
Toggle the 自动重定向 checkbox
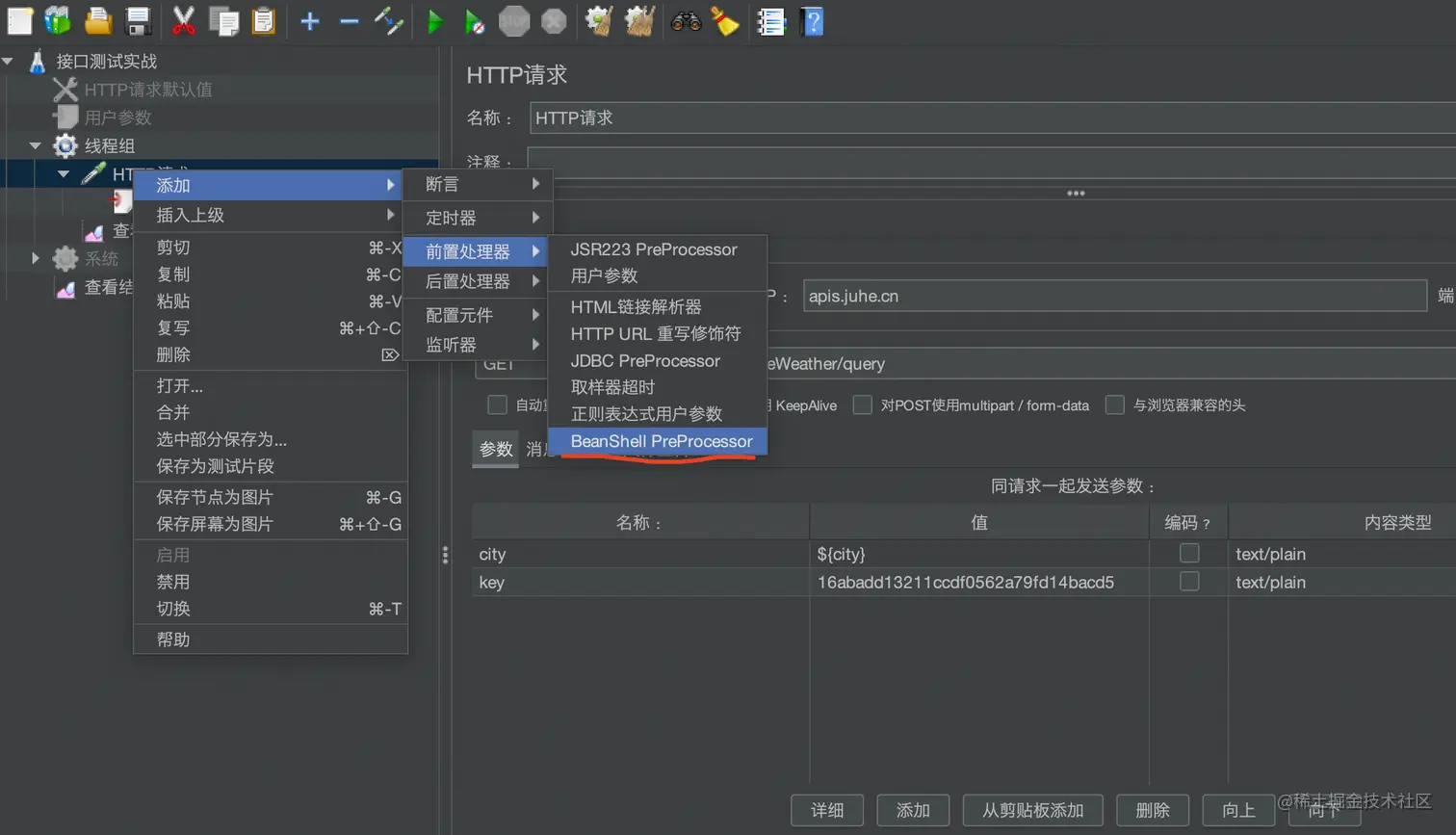click(x=497, y=404)
